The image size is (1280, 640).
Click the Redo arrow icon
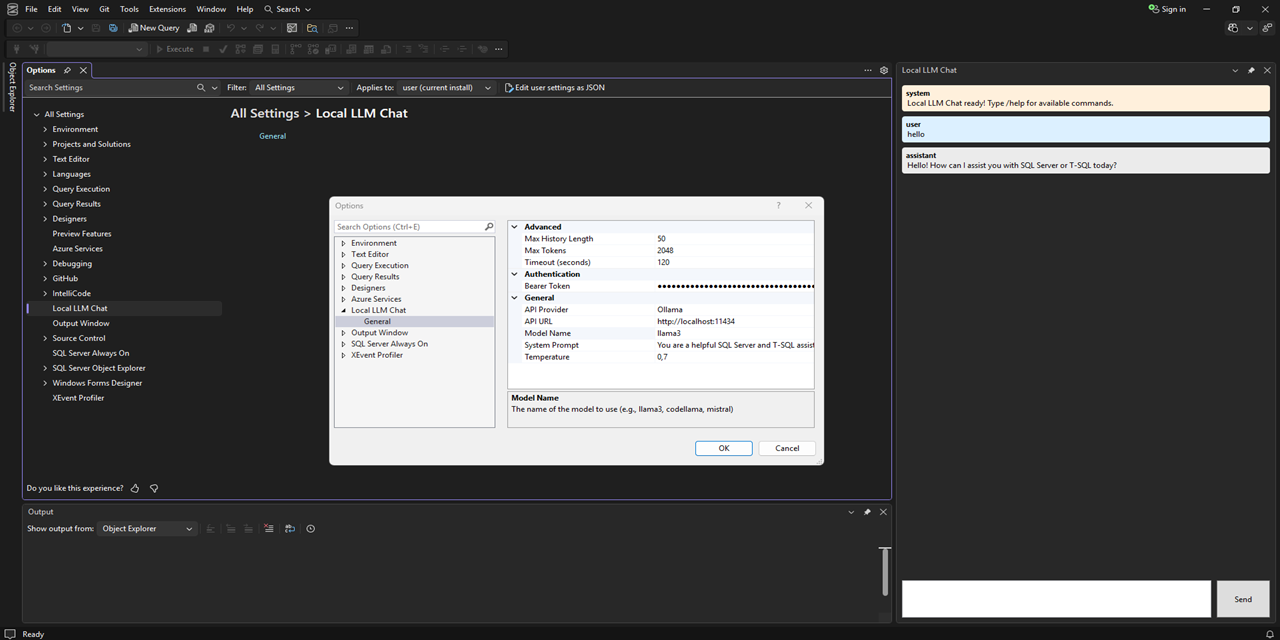[x=260, y=28]
